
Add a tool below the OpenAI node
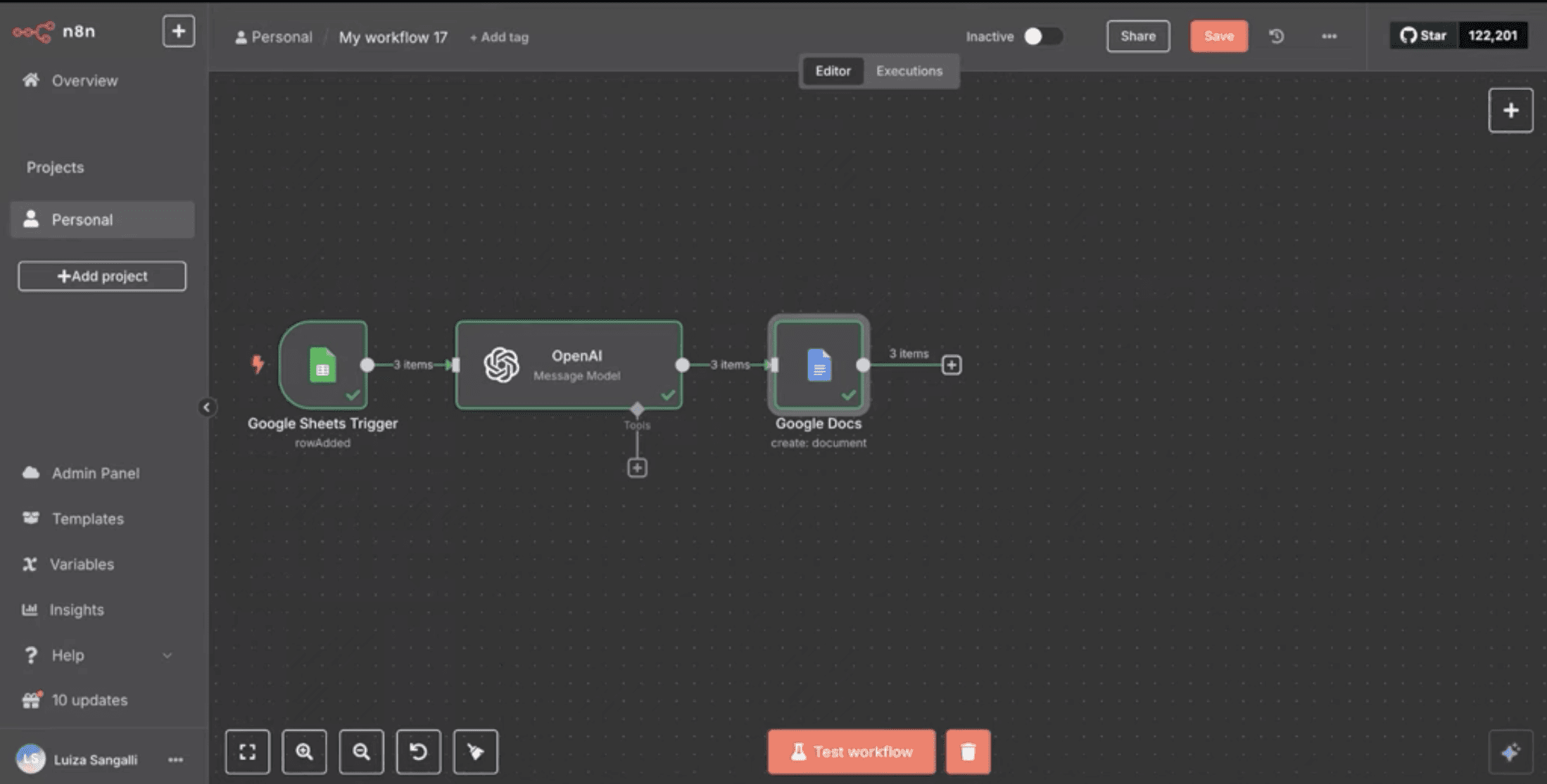coord(637,468)
